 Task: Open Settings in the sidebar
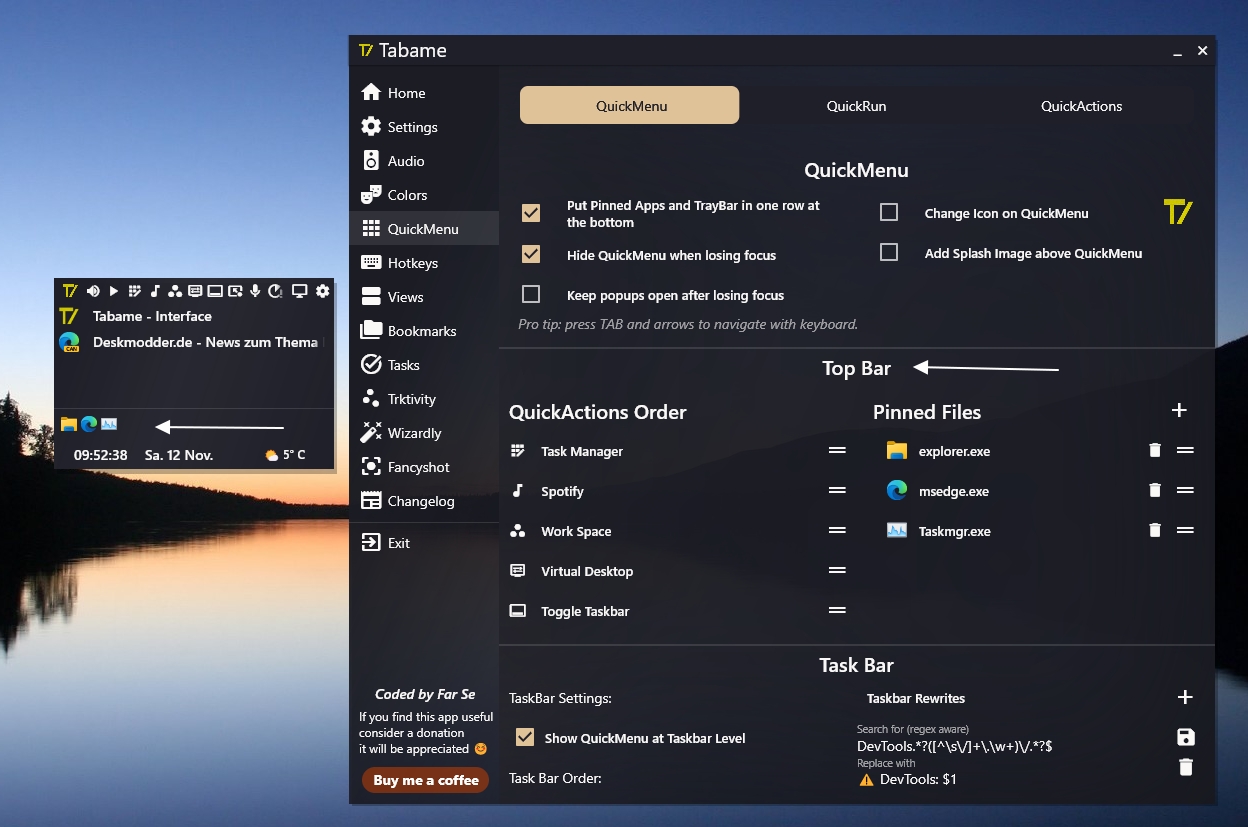click(x=424, y=127)
